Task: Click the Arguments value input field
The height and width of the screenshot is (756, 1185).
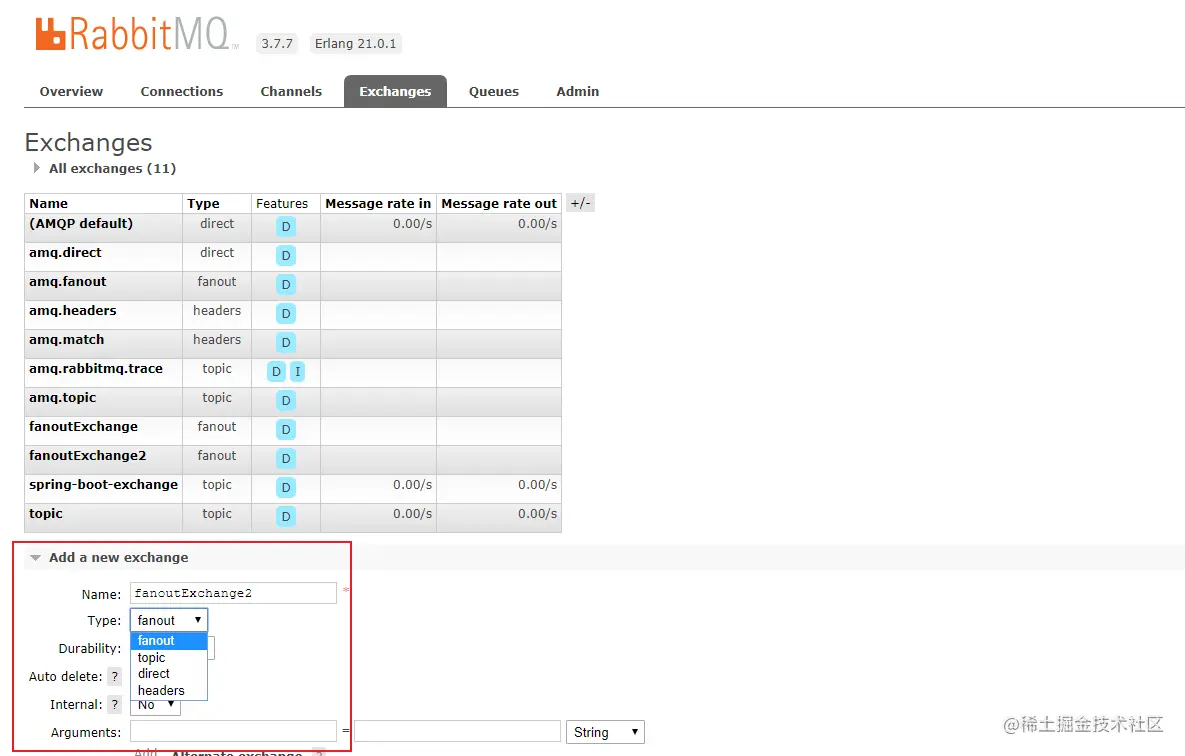Action: pos(457,731)
